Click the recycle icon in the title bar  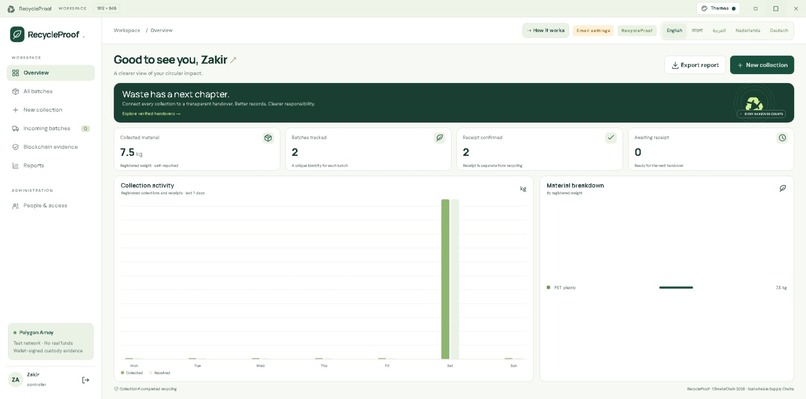11,9
